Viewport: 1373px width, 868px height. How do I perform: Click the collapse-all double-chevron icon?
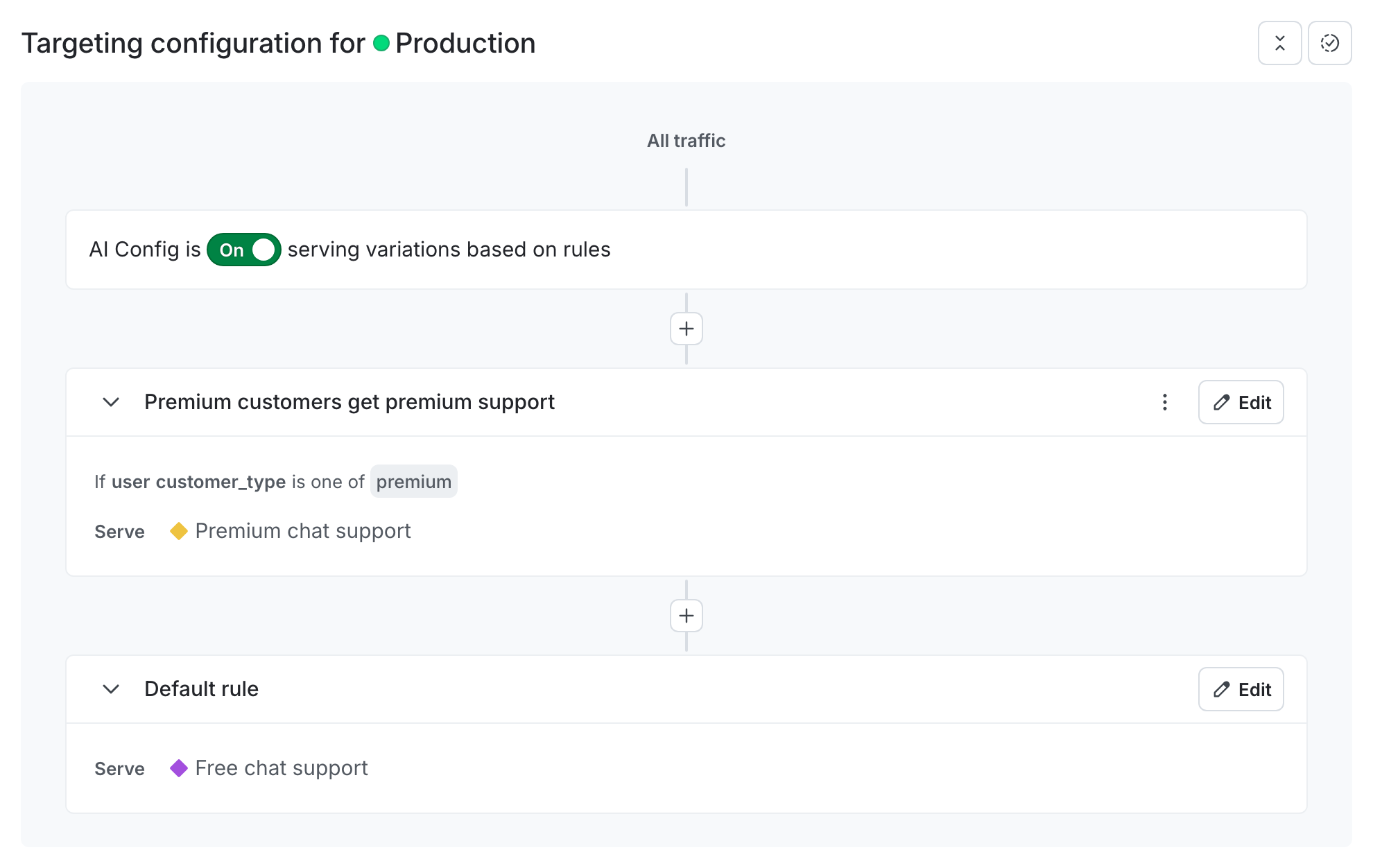[x=1279, y=42]
